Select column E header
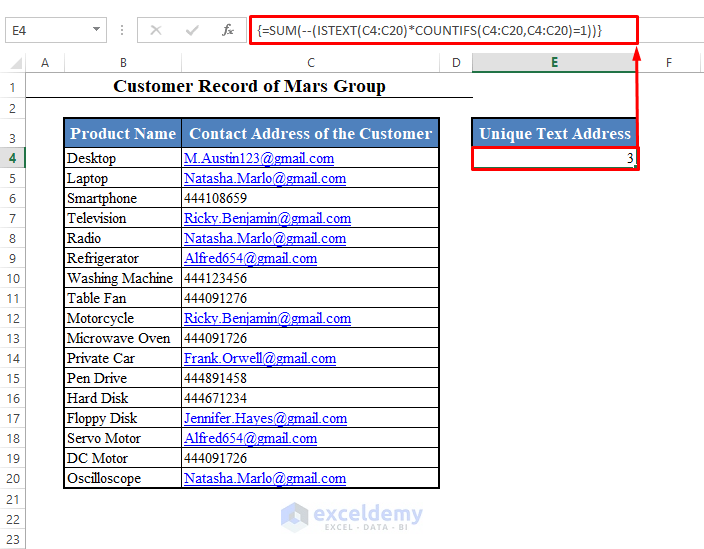The width and height of the screenshot is (704, 549). coord(554,62)
